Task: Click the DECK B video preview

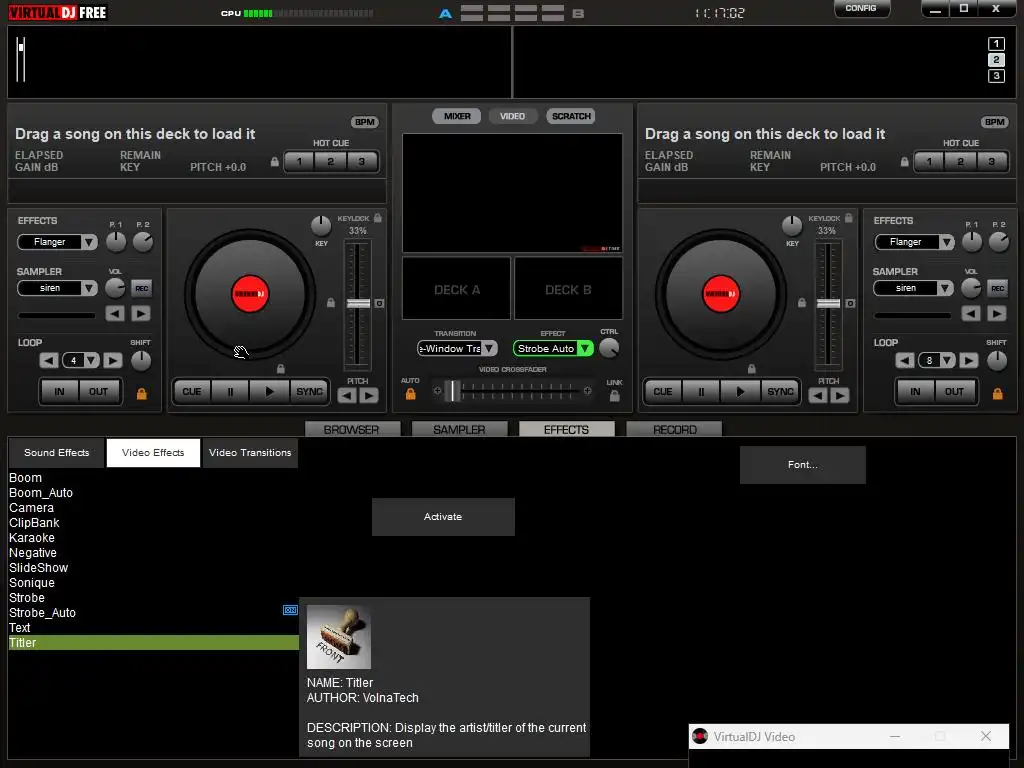Action: coord(568,289)
